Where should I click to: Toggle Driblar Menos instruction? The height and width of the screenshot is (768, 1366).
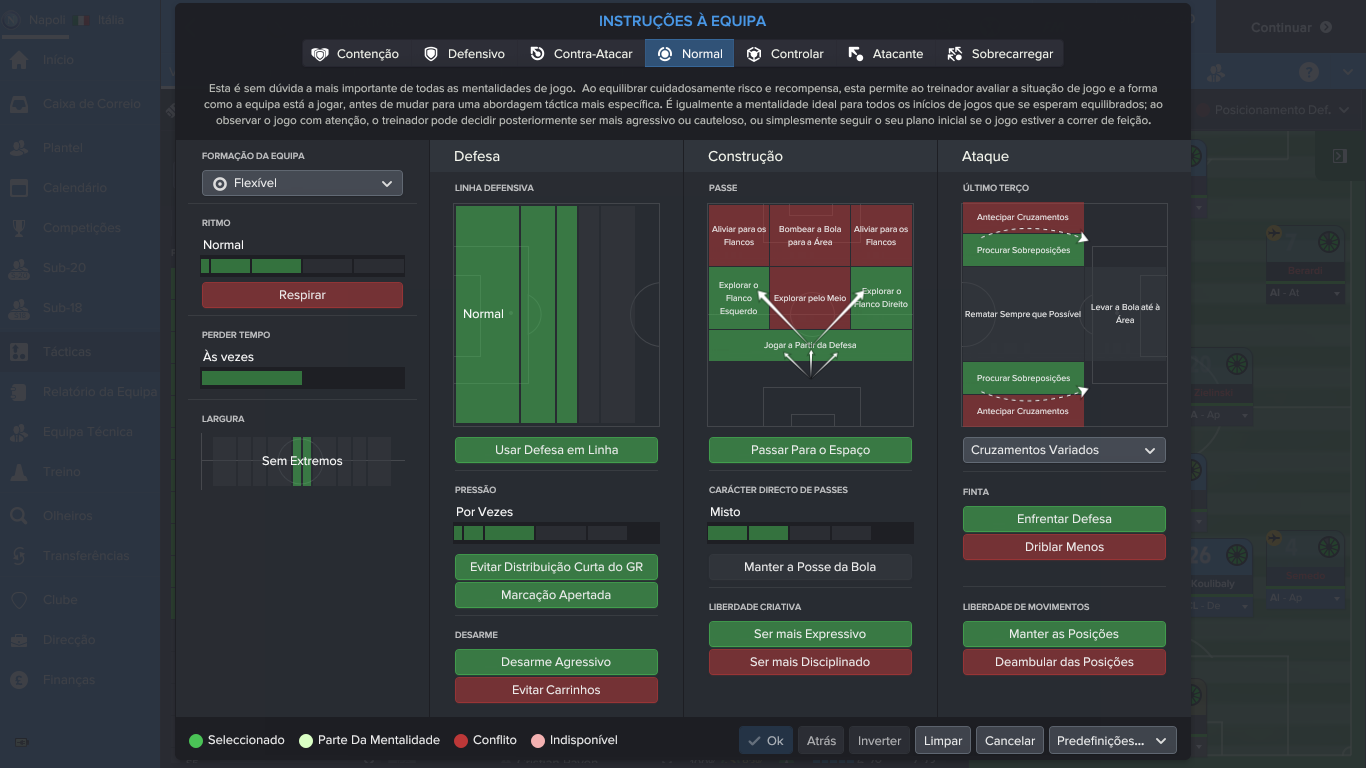(x=1064, y=547)
